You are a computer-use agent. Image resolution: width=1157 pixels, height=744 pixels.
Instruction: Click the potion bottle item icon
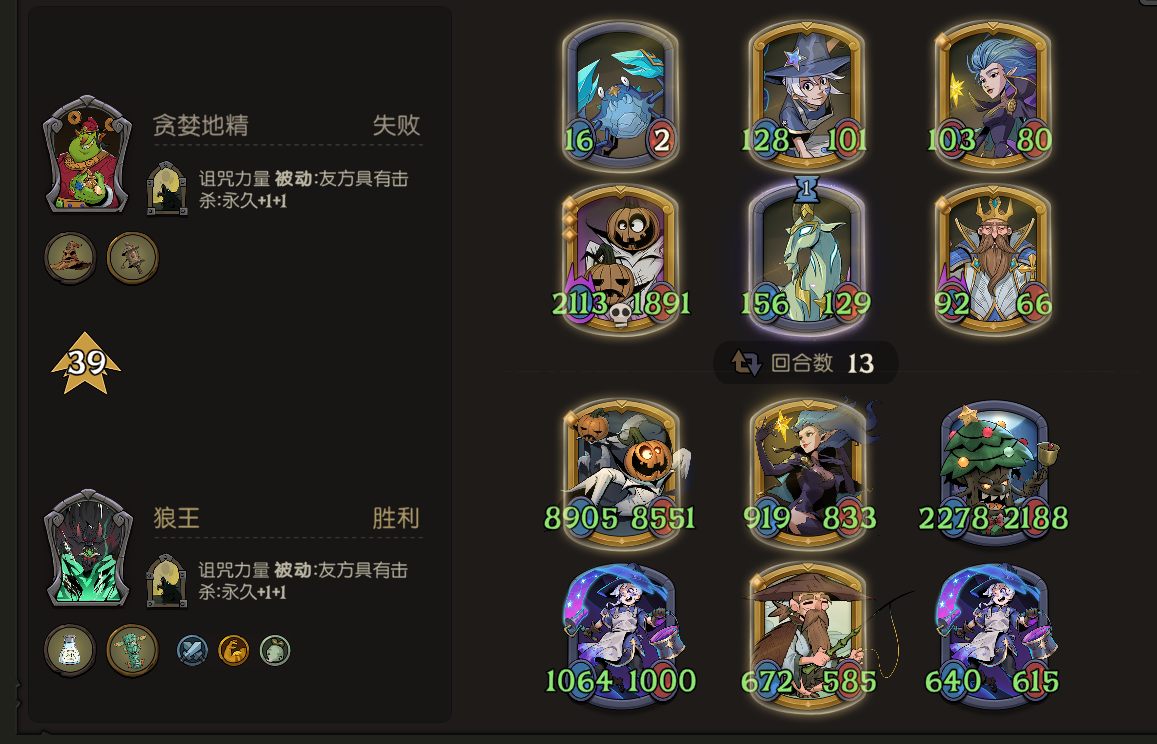(x=70, y=650)
